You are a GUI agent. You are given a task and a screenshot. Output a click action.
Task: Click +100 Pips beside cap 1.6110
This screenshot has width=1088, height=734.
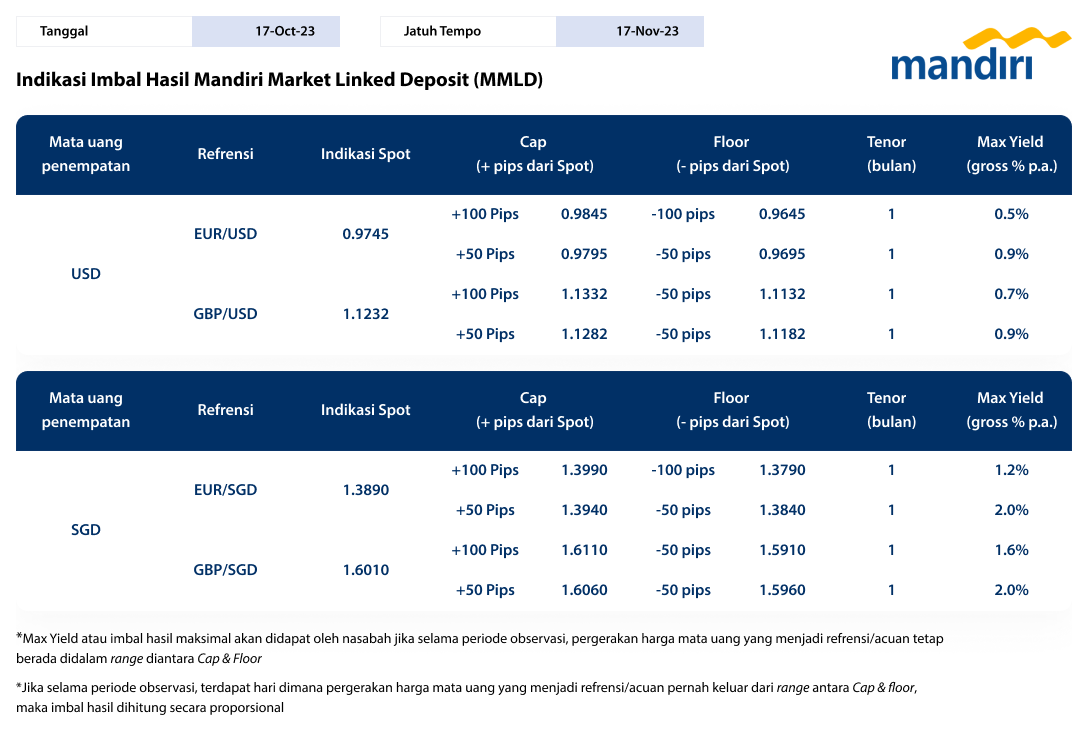pyautogui.click(x=485, y=551)
